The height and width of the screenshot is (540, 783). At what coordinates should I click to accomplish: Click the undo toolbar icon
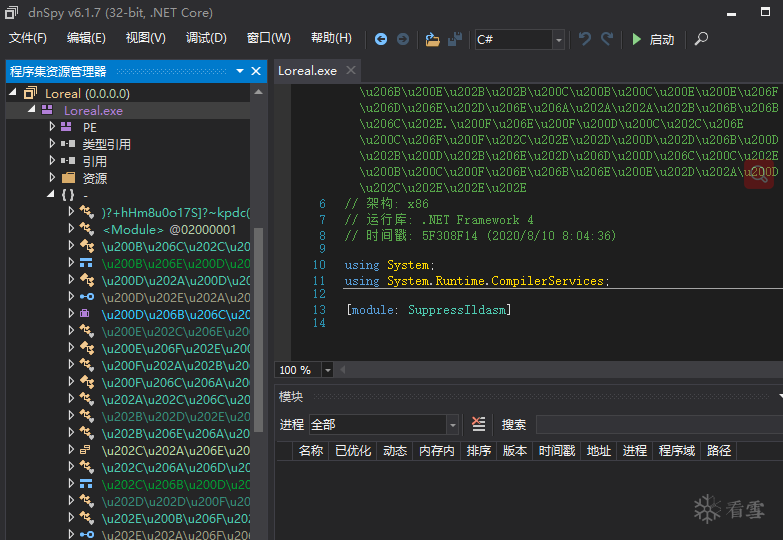(x=585, y=39)
